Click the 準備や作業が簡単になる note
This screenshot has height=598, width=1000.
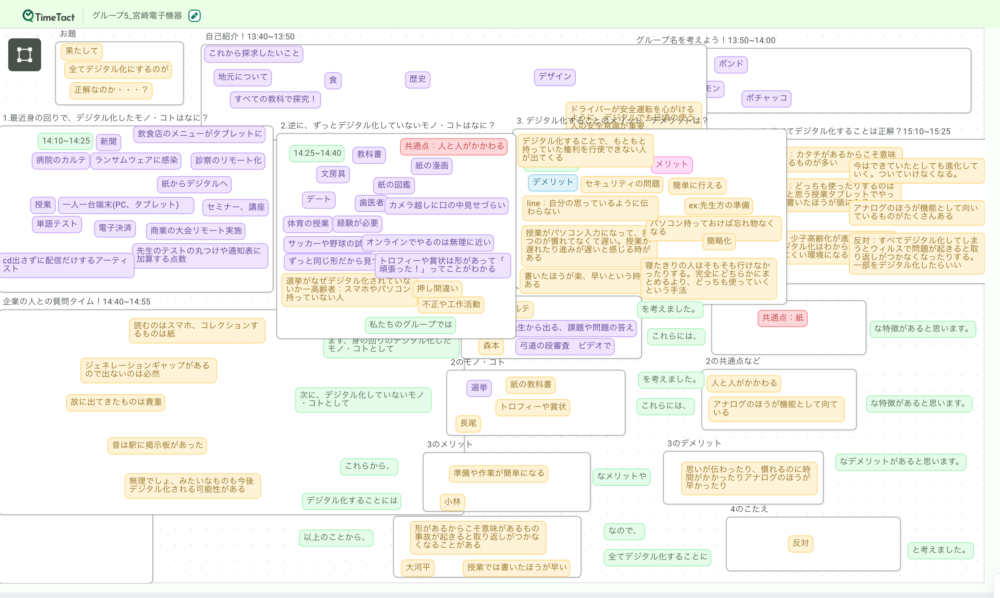pos(499,474)
